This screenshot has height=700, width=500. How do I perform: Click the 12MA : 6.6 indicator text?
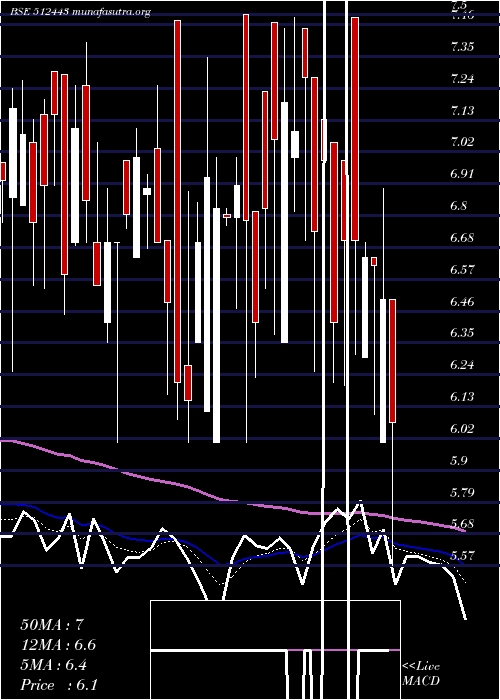tap(58, 645)
